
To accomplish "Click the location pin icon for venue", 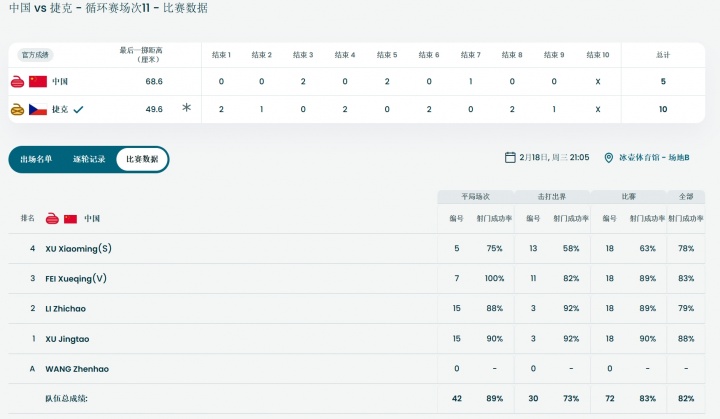I will point(609,157).
